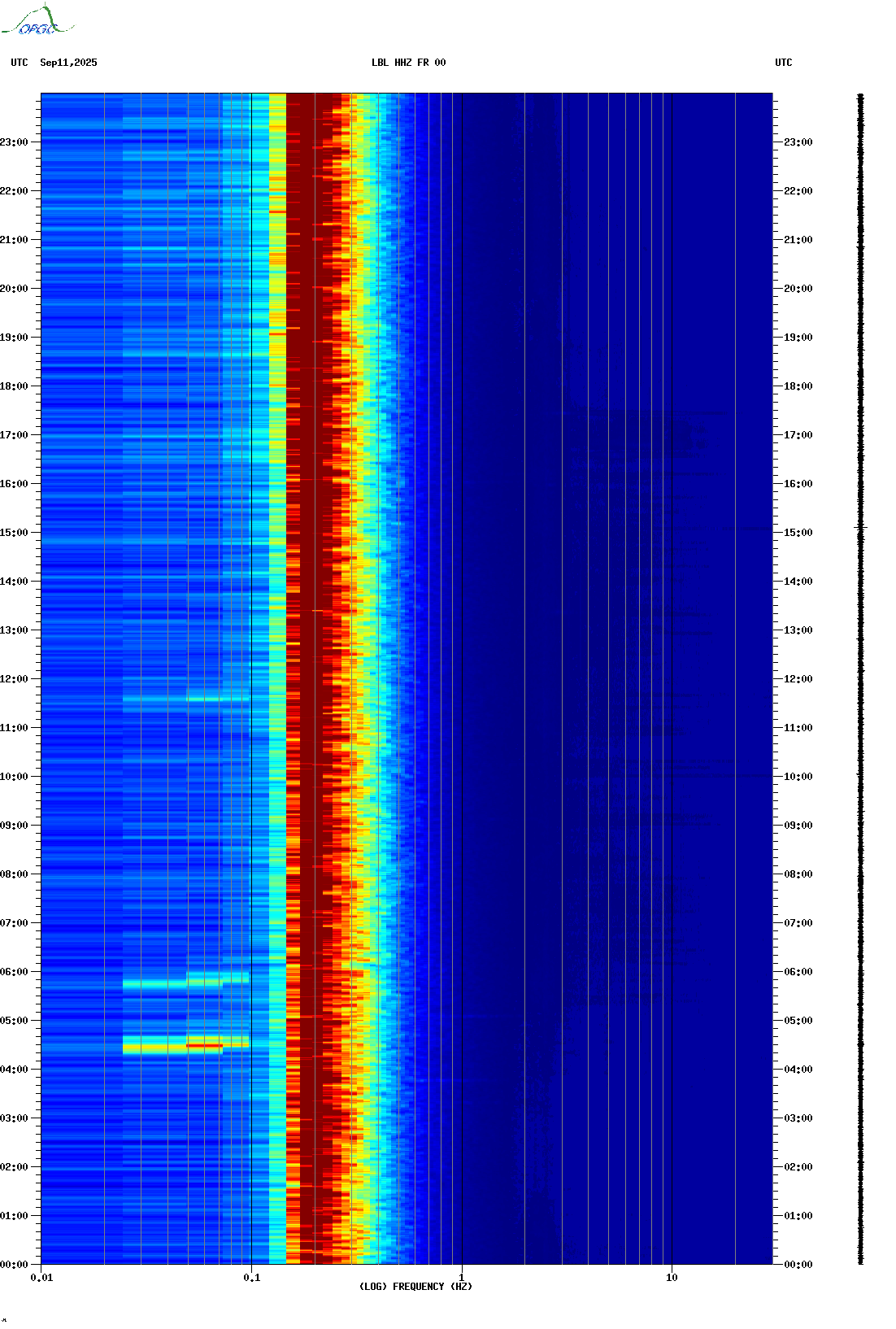This screenshot has width=896, height=1329.
Task: Click the 06:00 label on right time axis
Action: [798, 972]
